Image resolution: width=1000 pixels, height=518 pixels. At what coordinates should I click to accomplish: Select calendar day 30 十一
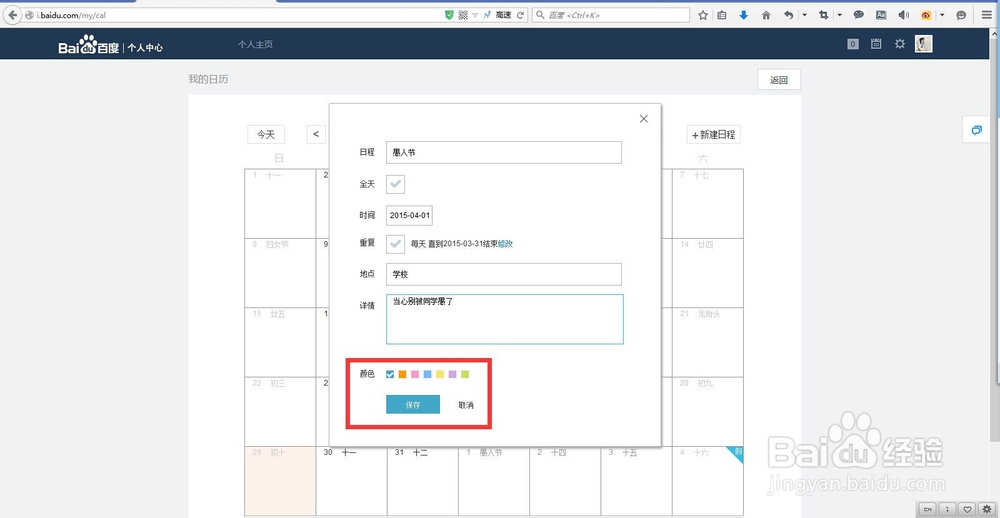(x=351, y=481)
